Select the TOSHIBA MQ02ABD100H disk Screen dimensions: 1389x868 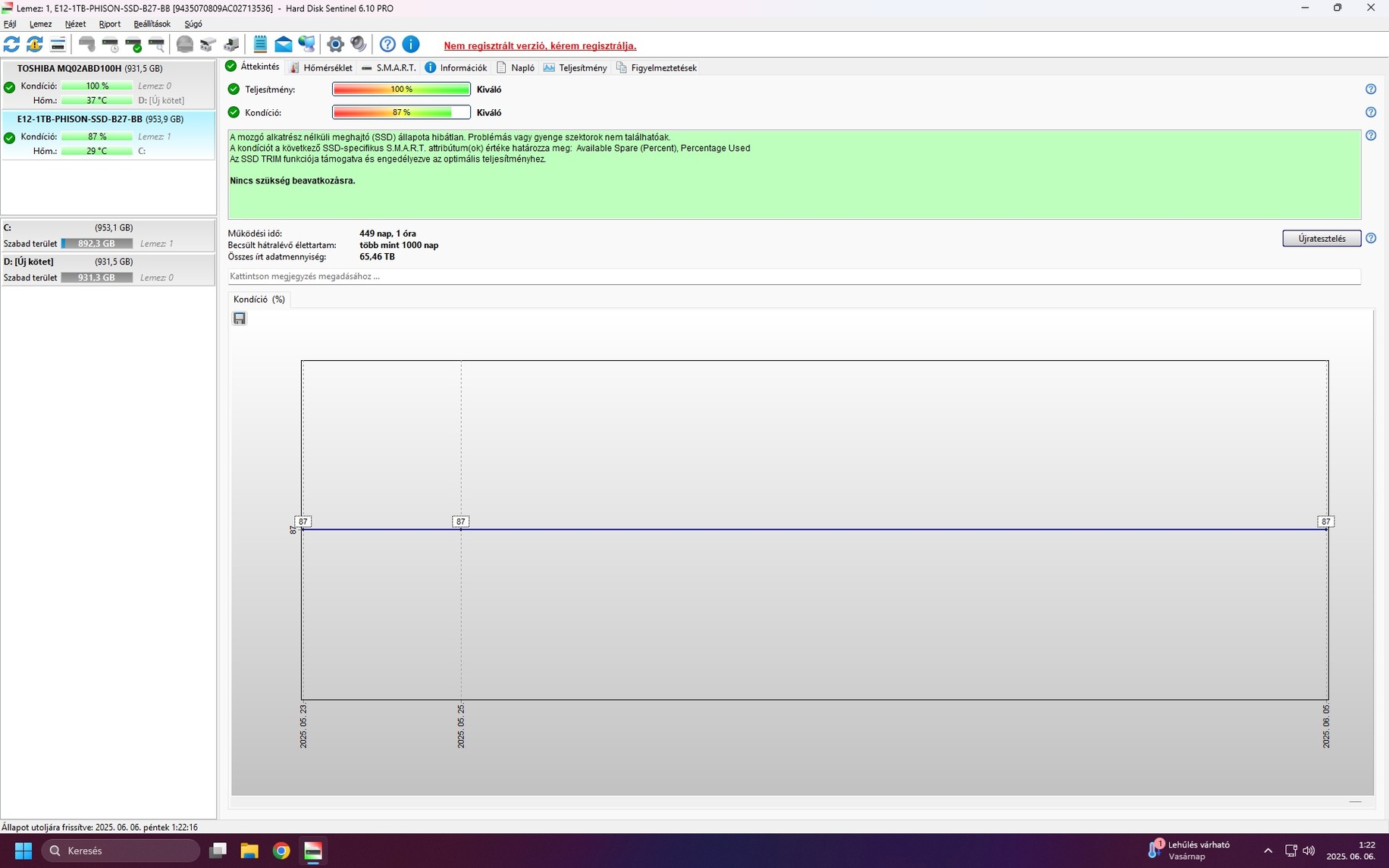pyautogui.click(x=108, y=84)
